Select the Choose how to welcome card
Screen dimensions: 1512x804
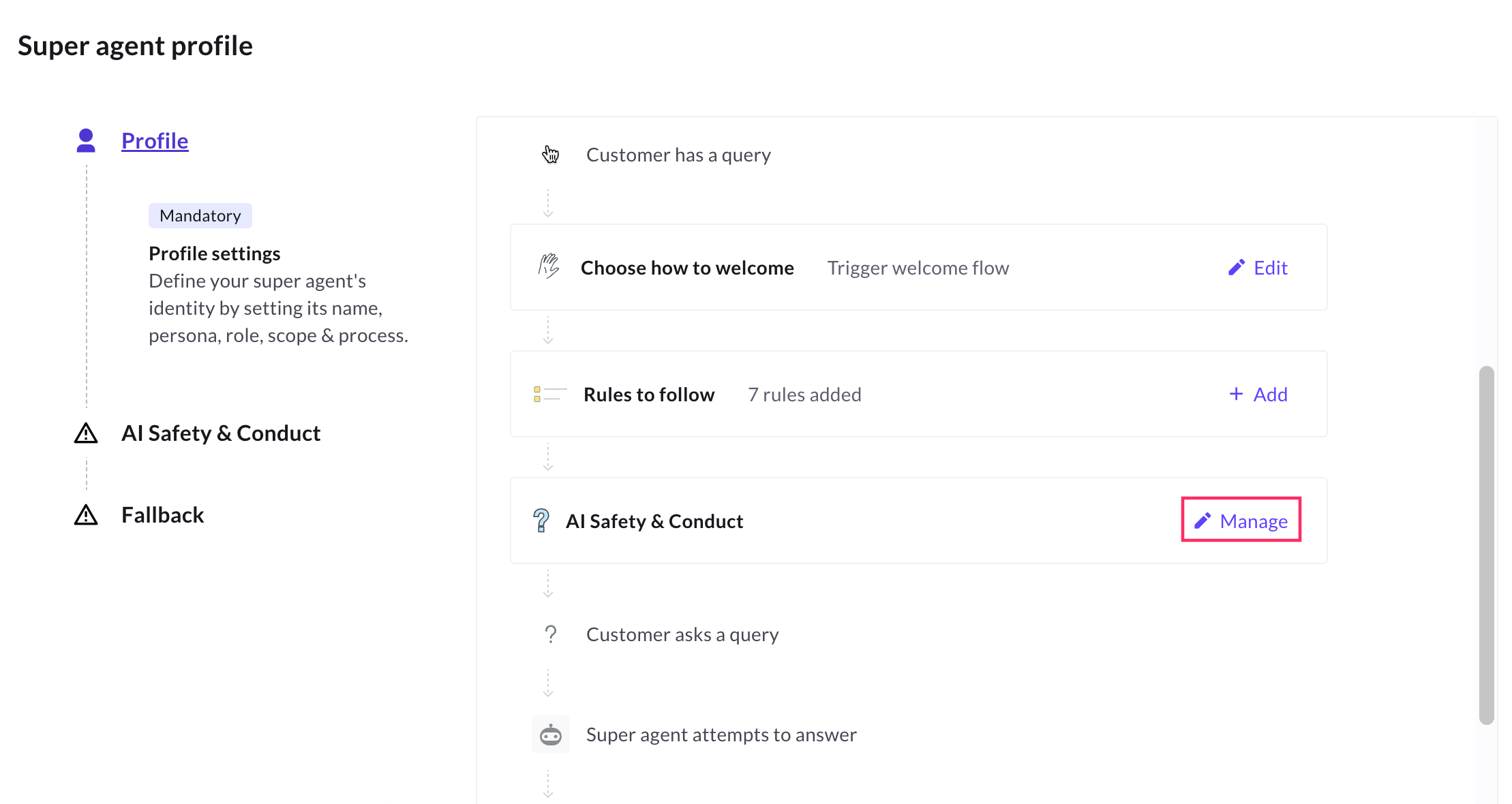[x=686, y=268]
